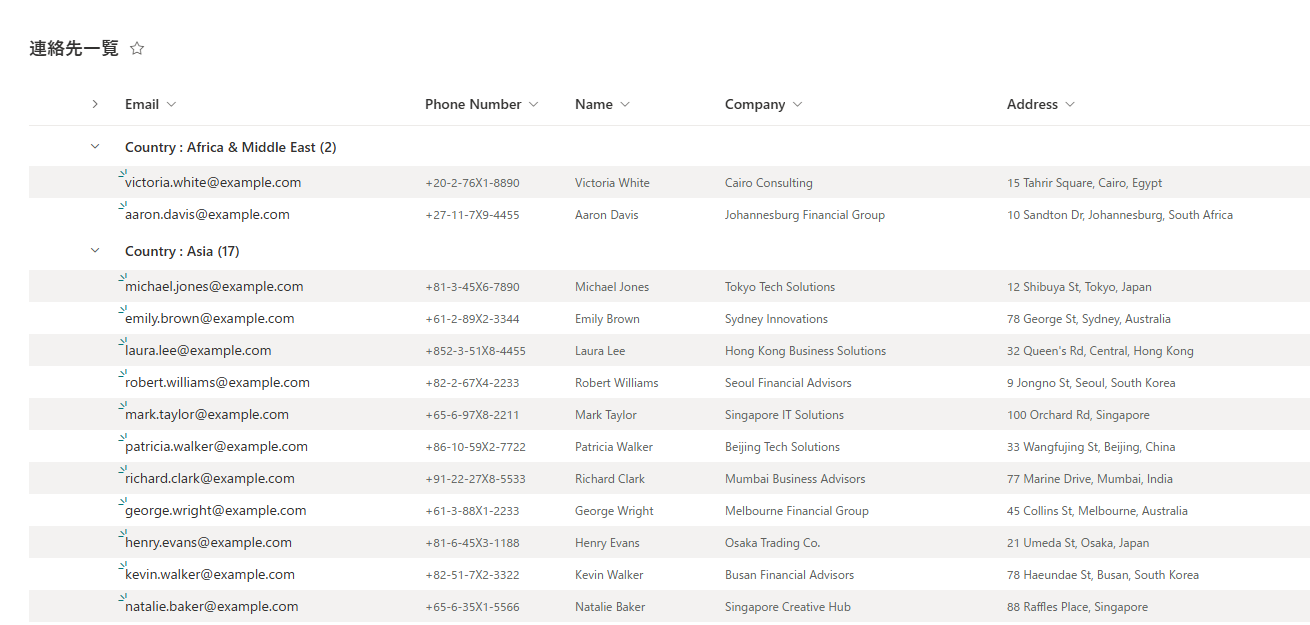Click phone number +81-3-45X6-7890
This screenshot has width=1310, height=625.
tap(472, 287)
